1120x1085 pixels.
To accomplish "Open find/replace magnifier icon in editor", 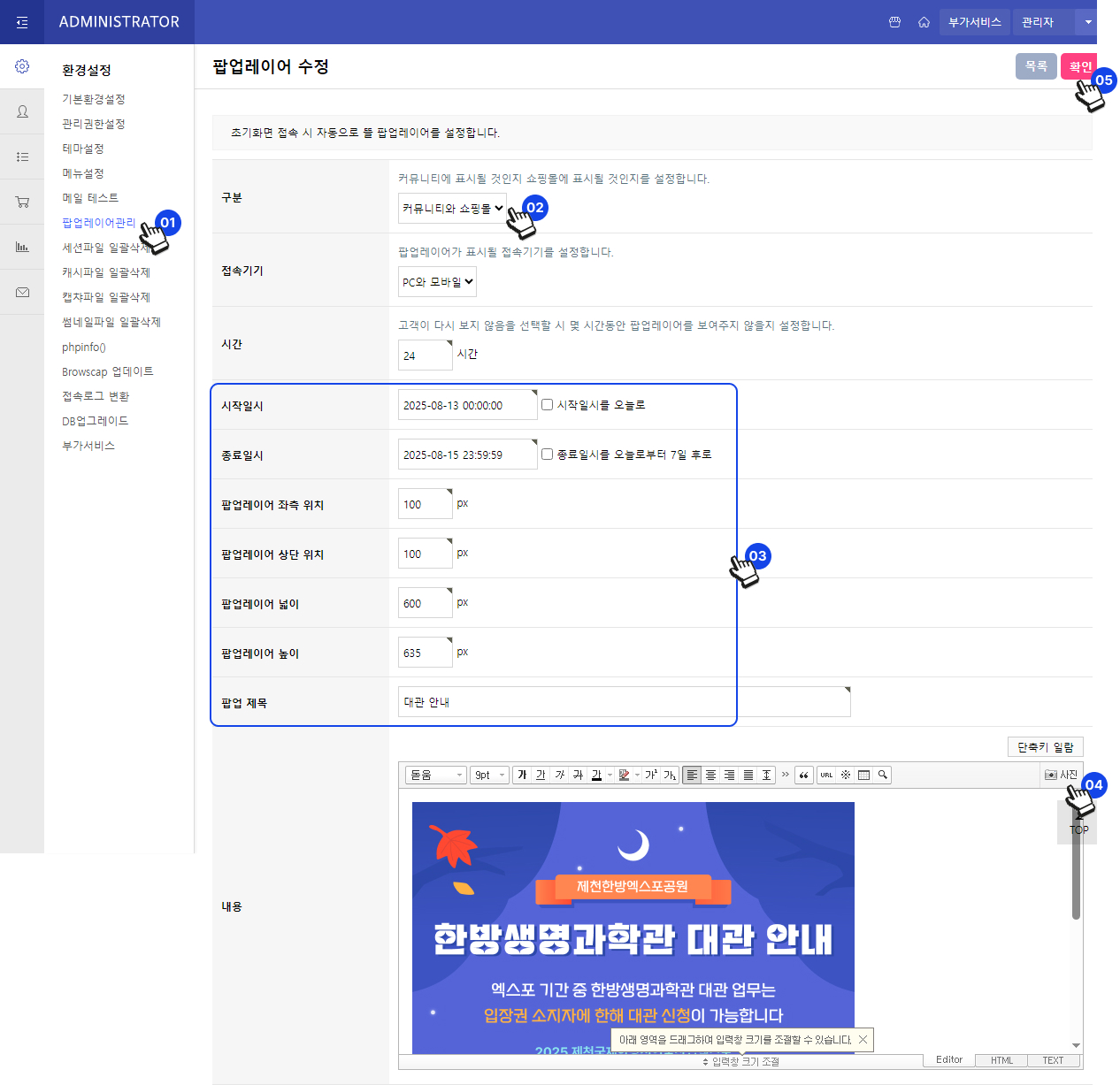I will pyautogui.click(x=882, y=775).
